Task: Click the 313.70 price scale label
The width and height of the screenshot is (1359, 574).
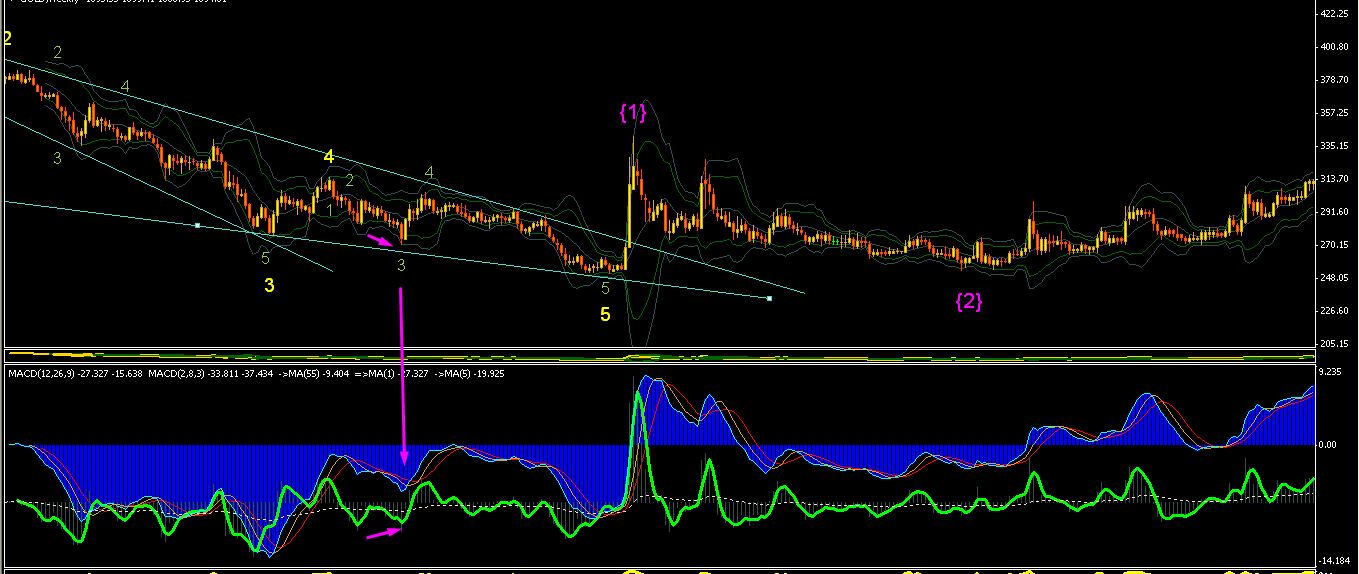Action: pyautogui.click(x=1334, y=179)
